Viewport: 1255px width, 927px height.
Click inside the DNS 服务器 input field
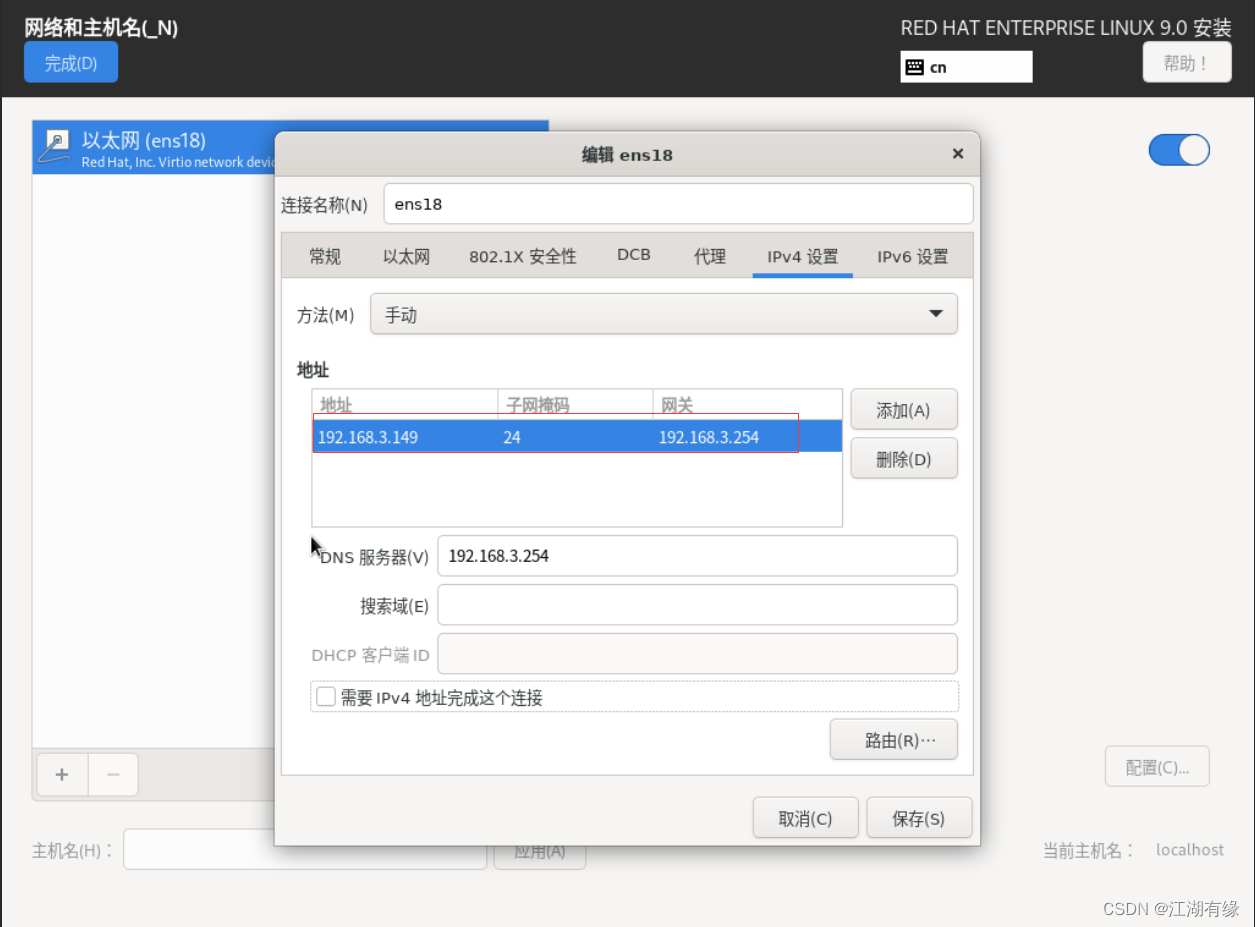point(697,555)
